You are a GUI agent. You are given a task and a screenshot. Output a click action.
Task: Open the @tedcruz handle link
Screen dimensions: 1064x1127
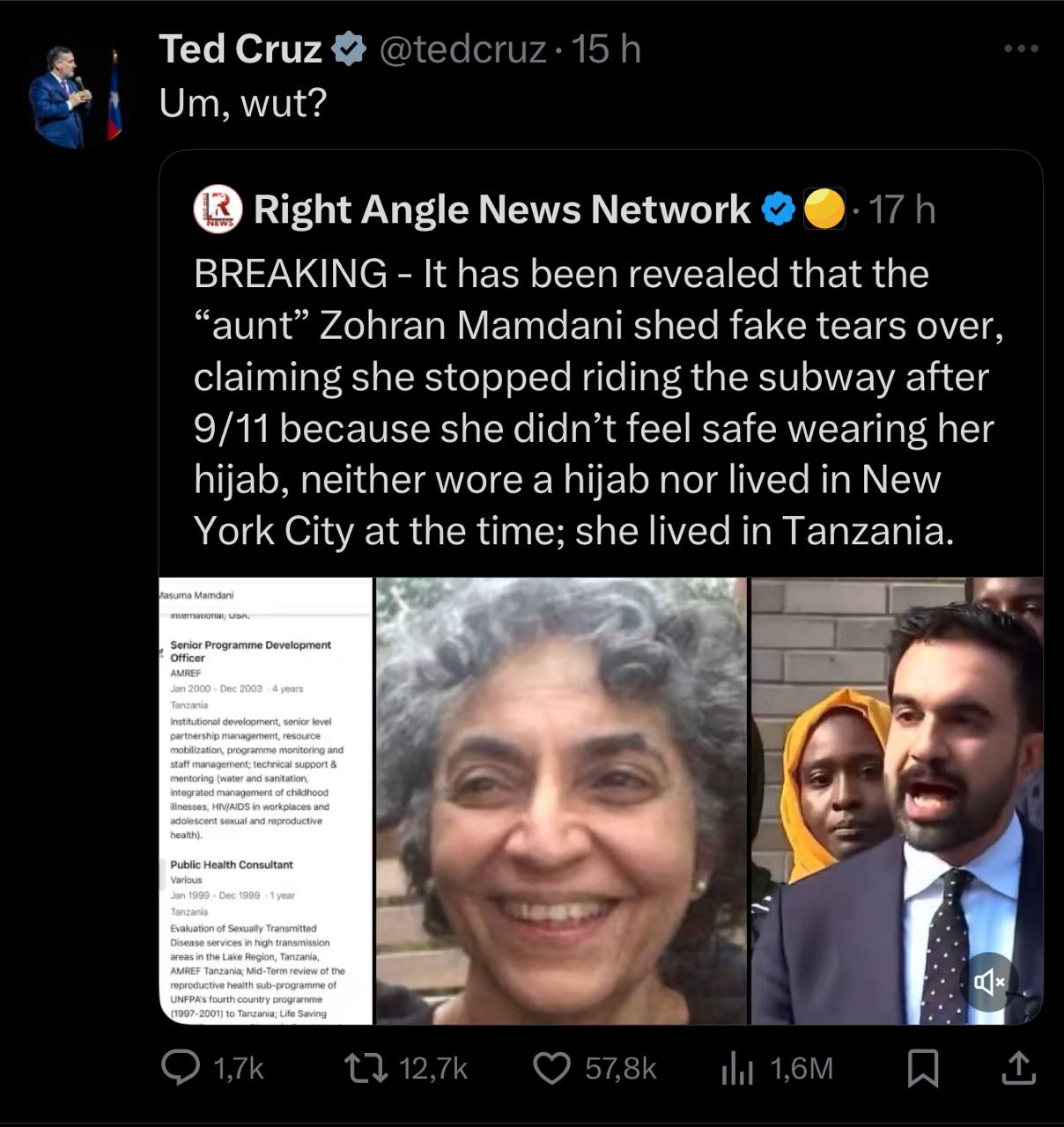462,49
